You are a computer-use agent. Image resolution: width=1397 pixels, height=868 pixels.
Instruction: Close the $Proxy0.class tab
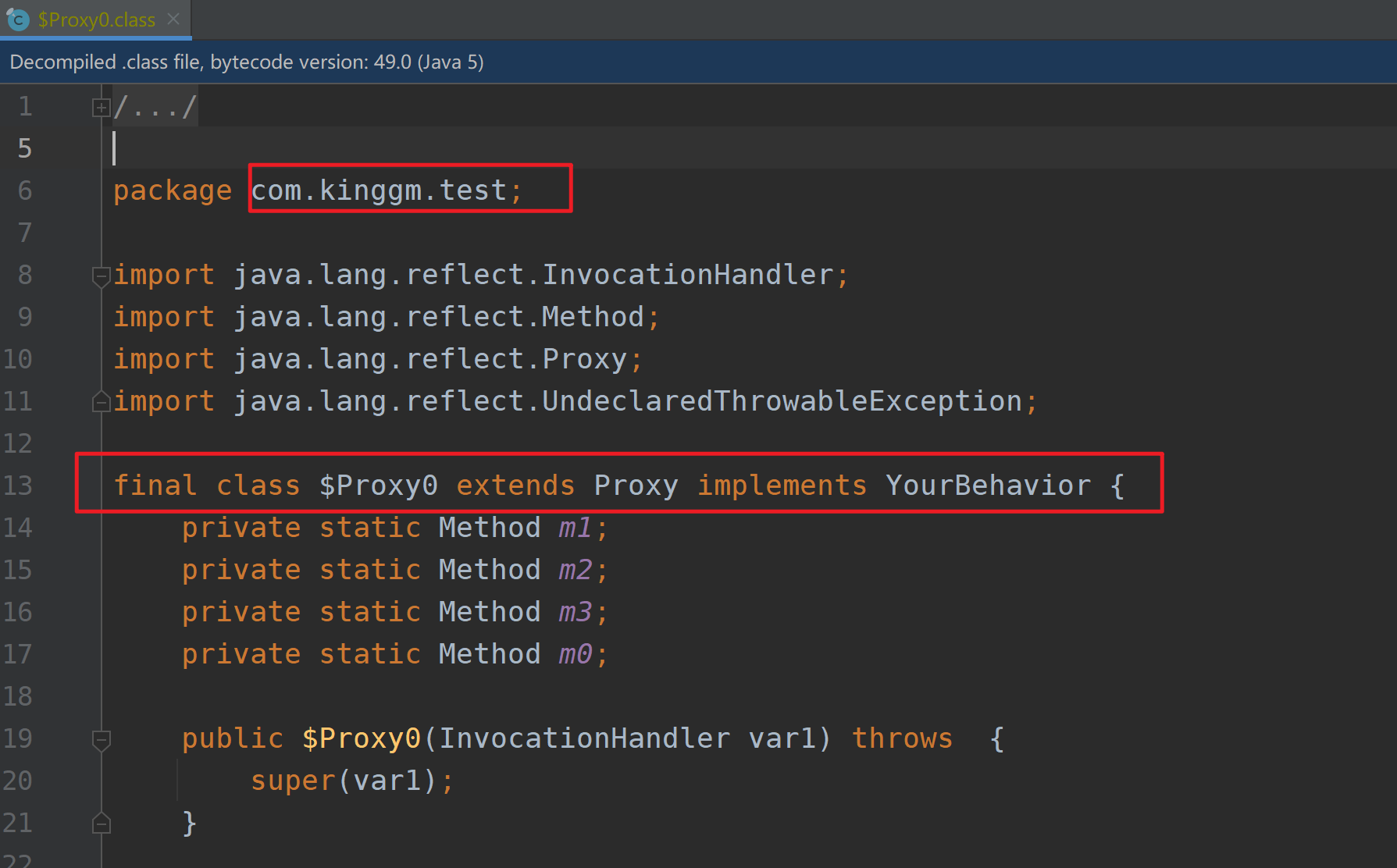coord(173,20)
